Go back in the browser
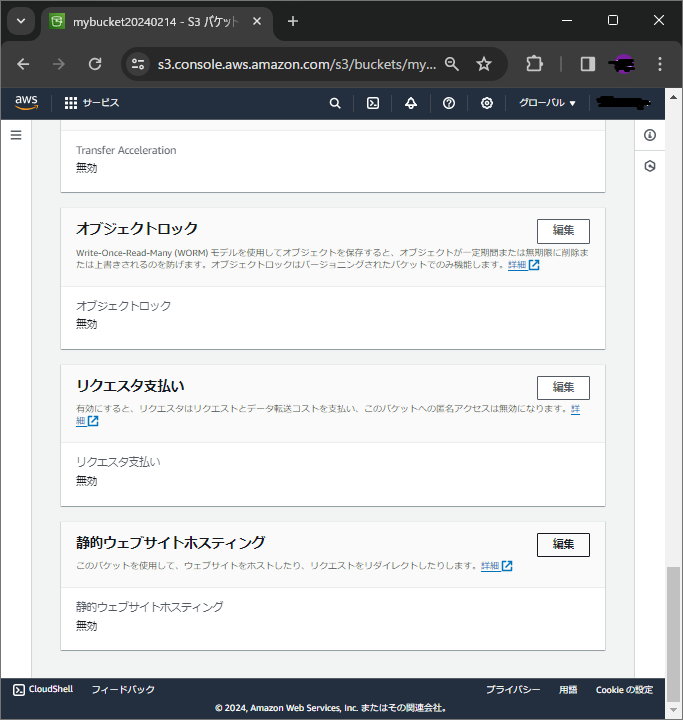This screenshot has height=720, width=683. (x=23, y=64)
